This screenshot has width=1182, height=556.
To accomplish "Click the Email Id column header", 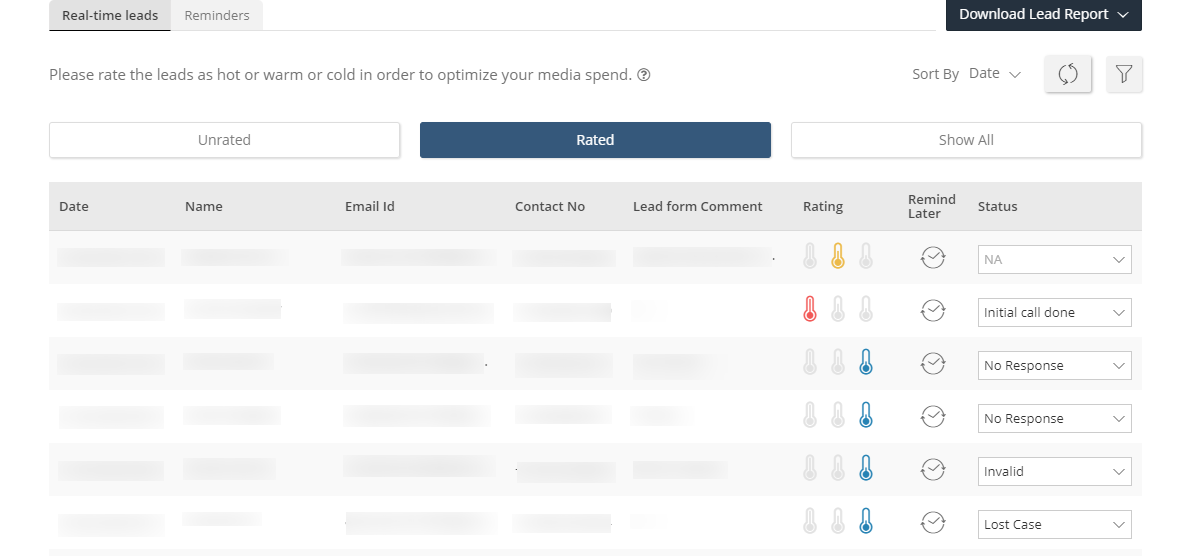I will pyautogui.click(x=369, y=206).
